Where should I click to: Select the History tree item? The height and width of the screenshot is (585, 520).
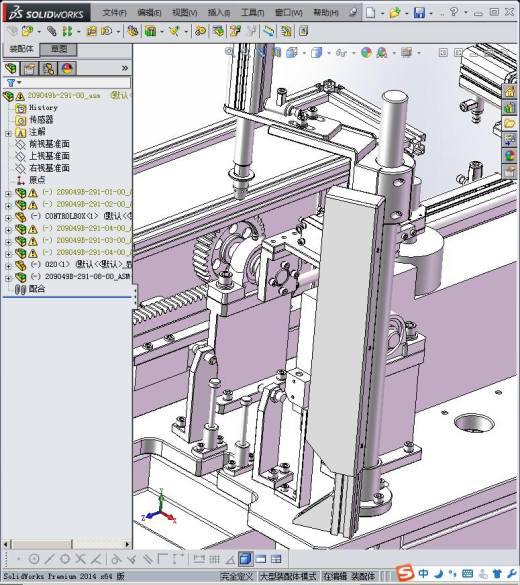[43, 108]
